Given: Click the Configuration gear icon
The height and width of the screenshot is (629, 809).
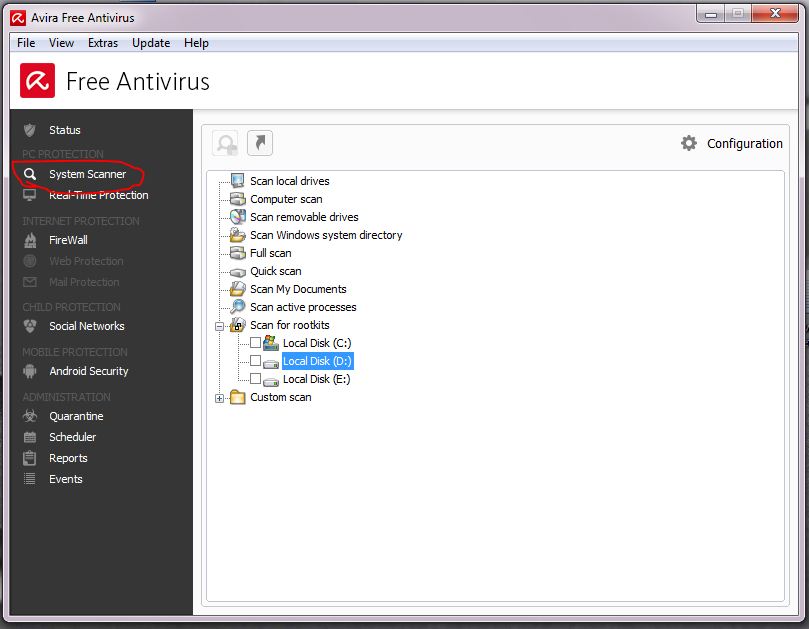Looking at the screenshot, I should 689,143.
